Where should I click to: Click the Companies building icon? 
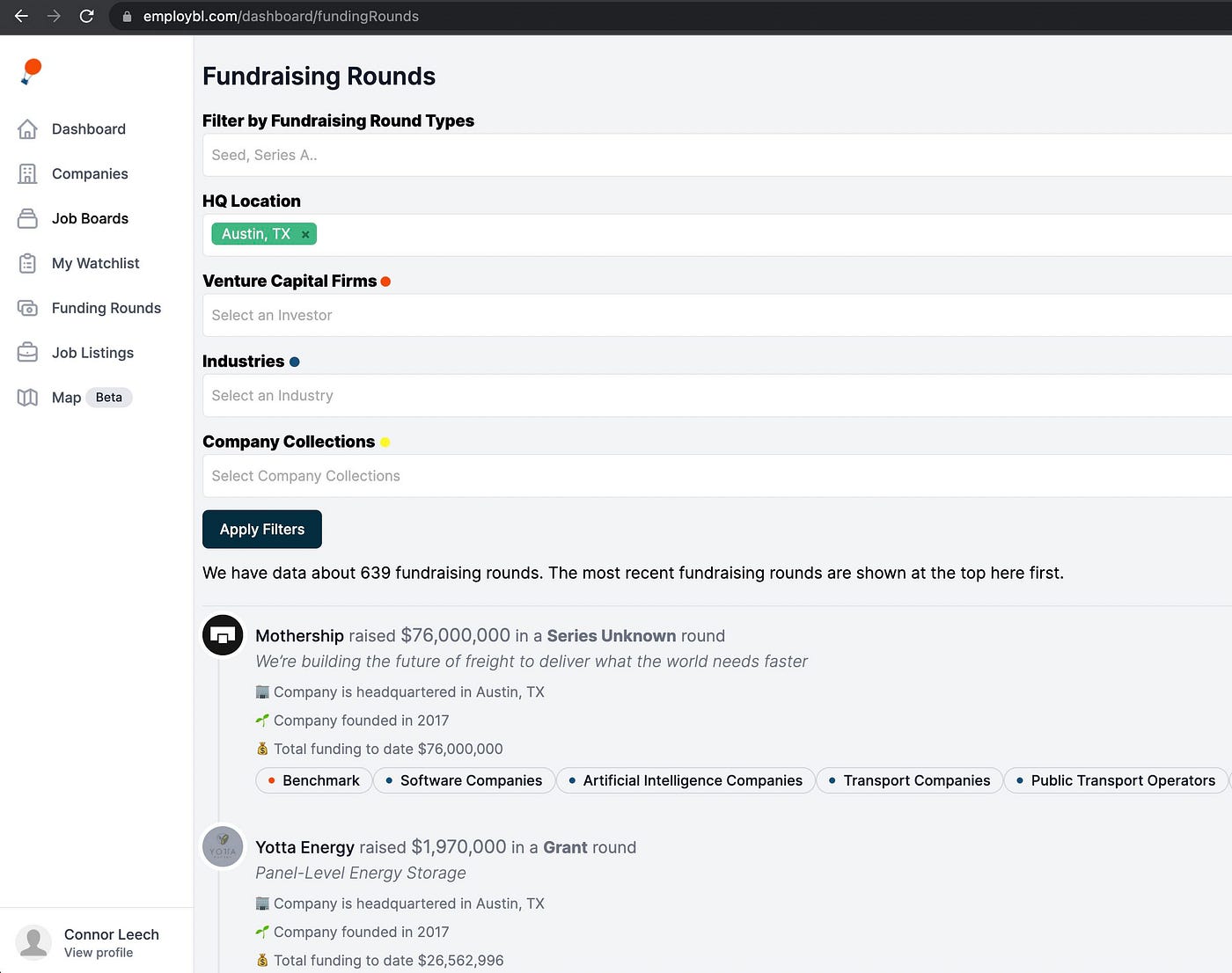tap(27, 174)
